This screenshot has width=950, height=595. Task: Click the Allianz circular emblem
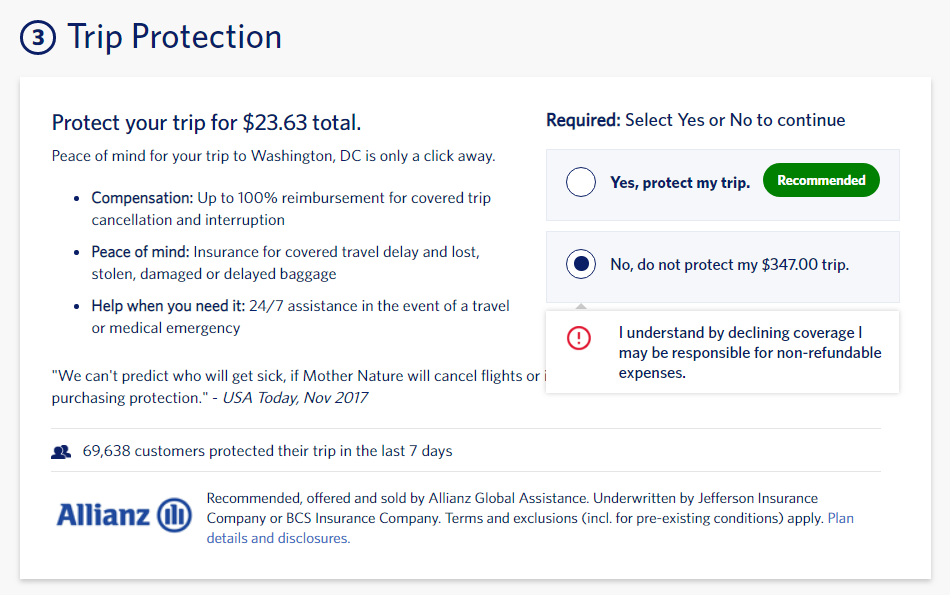(x=174, y=515)
